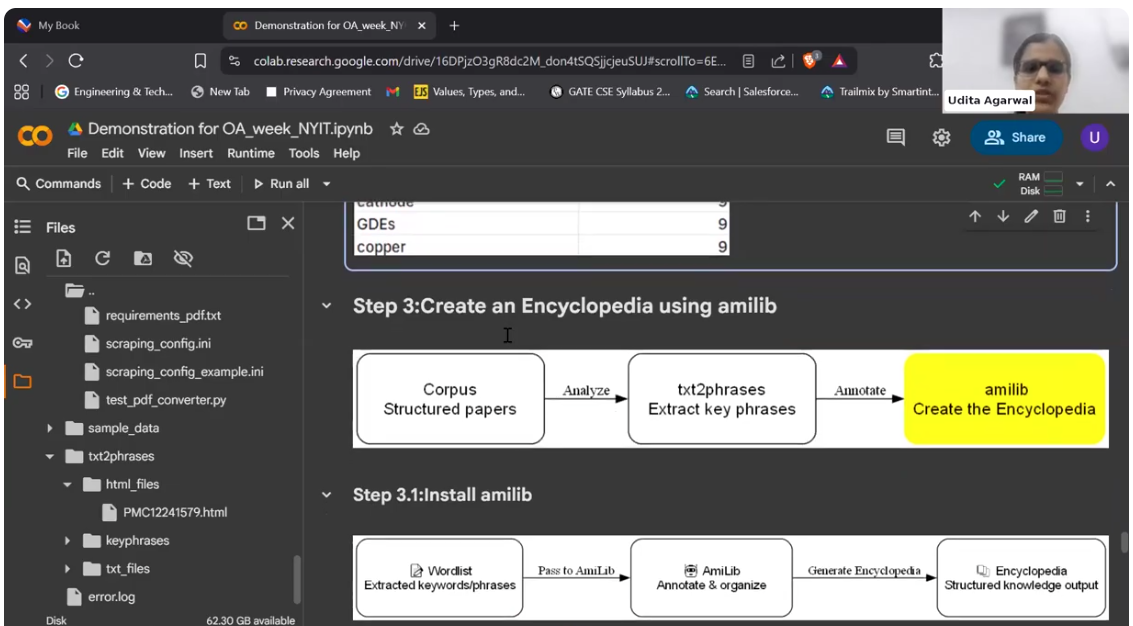
Task: Refresh the file browser
Action: [100, 258]
